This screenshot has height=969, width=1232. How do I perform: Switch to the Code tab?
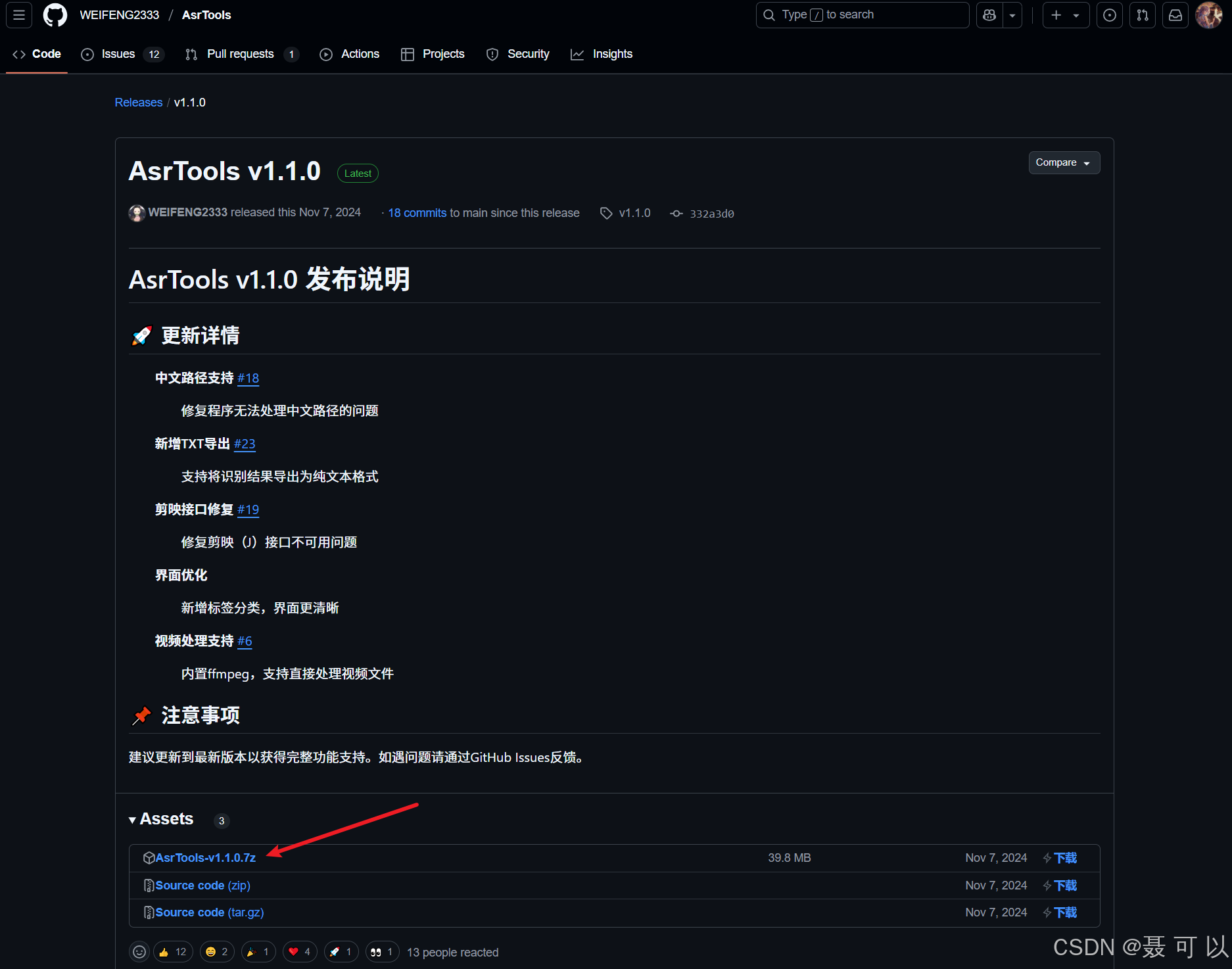coord(37,54)
